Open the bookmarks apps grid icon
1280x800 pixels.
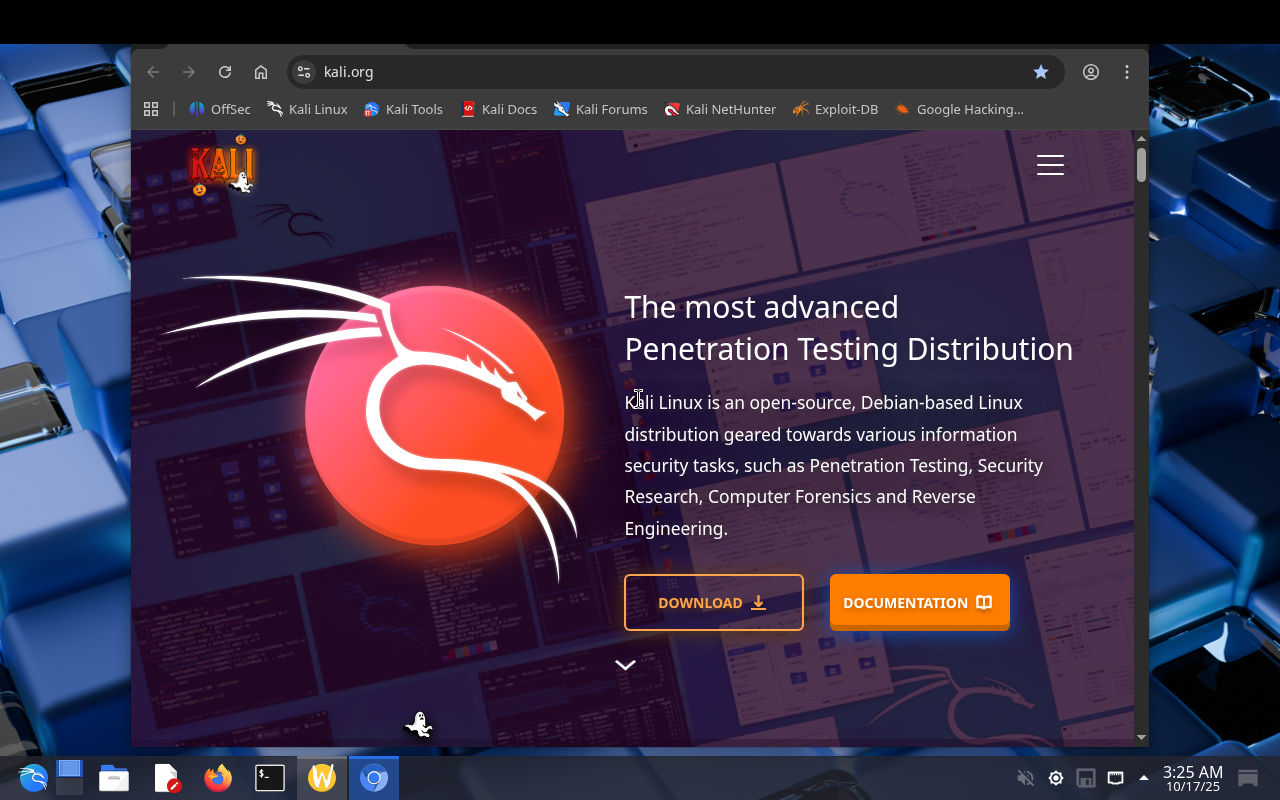[151, 109]
